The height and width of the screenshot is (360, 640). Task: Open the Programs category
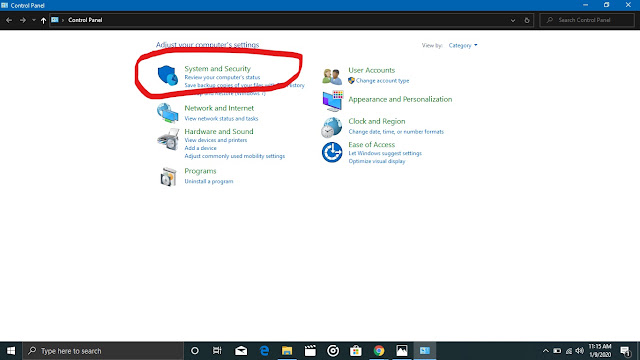(200, 171)
